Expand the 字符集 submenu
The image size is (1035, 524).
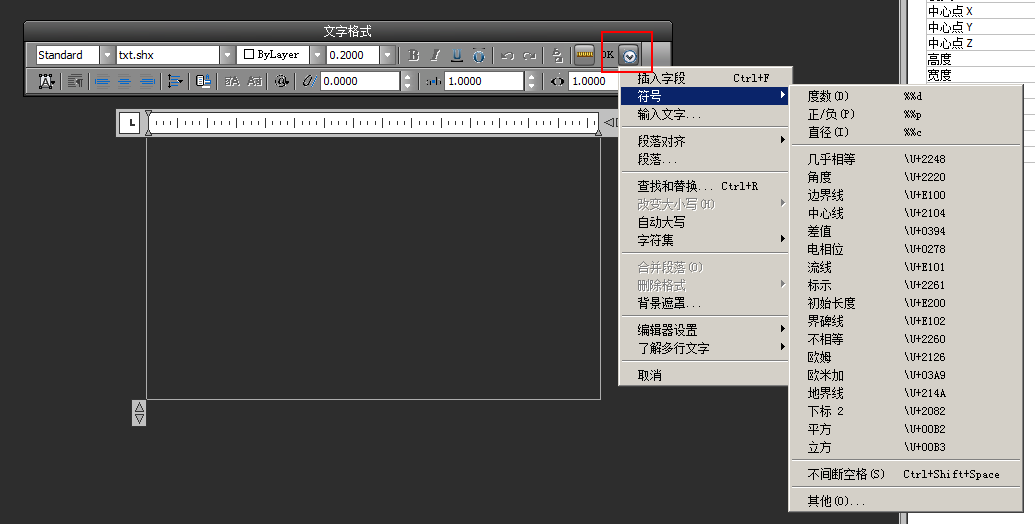(705, 240)
